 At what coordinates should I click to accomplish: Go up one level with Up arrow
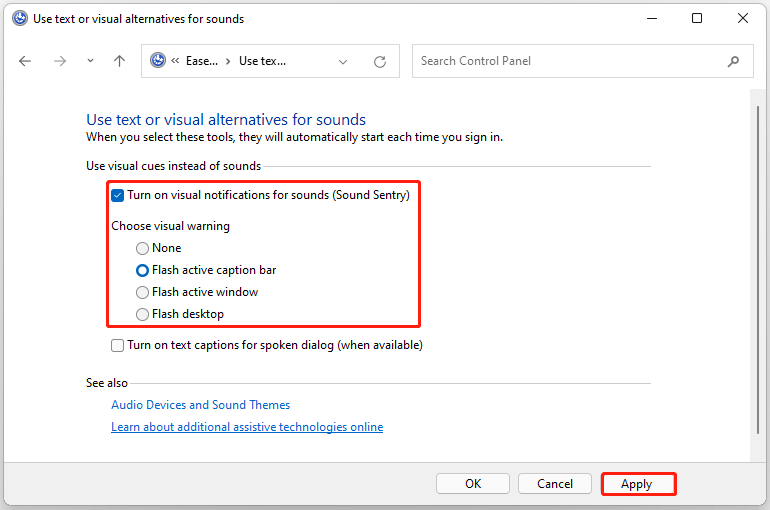[119, 61]
